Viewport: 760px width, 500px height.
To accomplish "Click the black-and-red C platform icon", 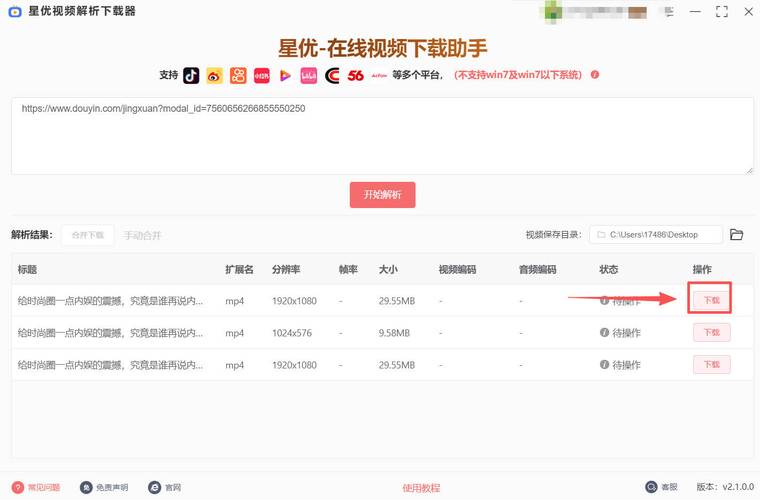I will pos(332,76).
